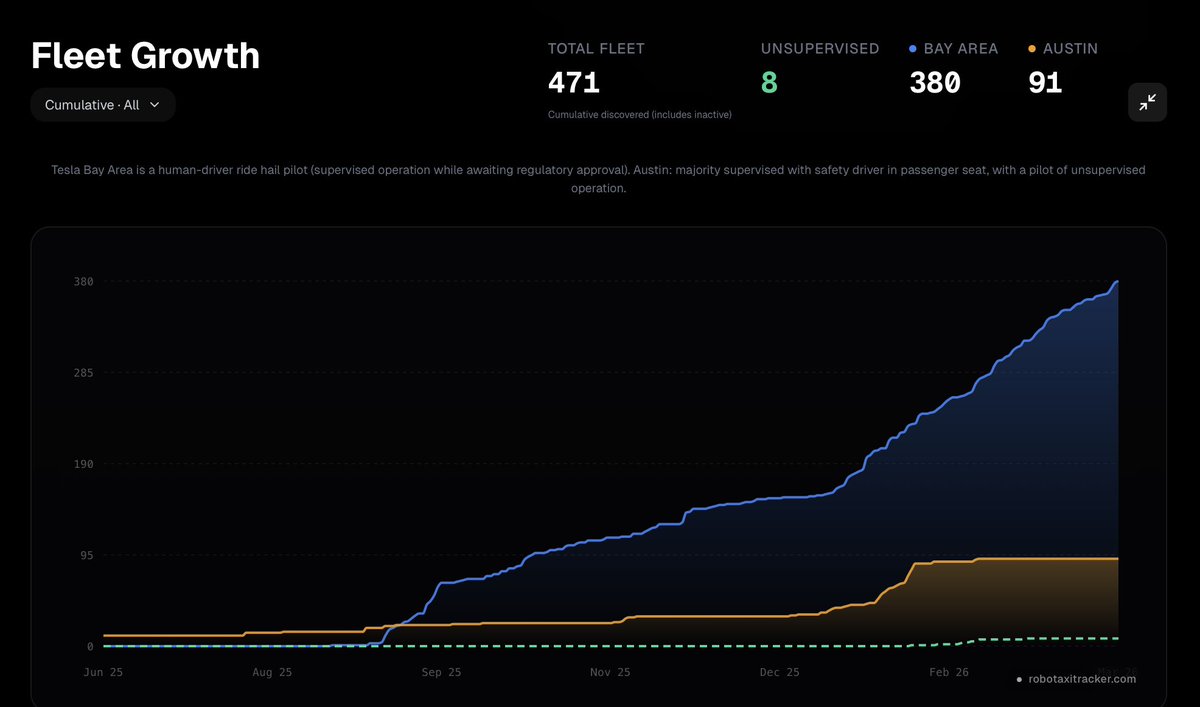Screen dimensions: 1200x707
Task: Click the 285 y-axis label
Action: coord(83,373)
